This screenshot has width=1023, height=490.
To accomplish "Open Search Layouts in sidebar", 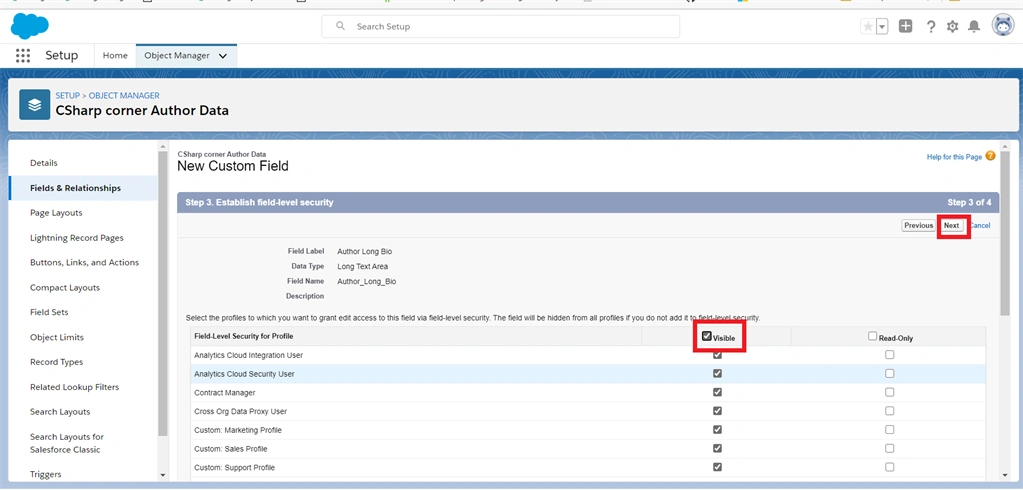I will pos(60,412).
